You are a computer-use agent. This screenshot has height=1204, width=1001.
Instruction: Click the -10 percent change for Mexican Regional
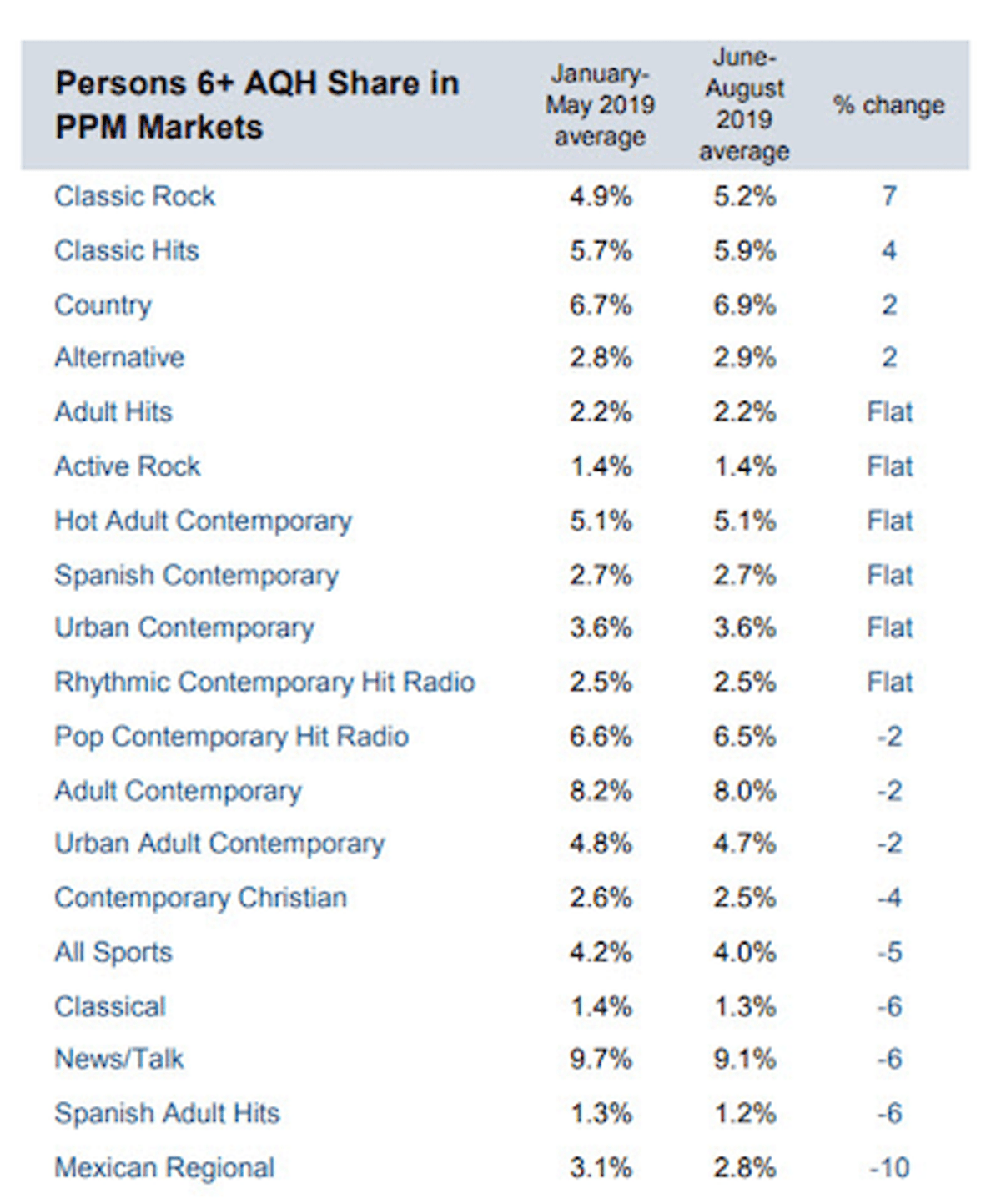click(889, 1168)
